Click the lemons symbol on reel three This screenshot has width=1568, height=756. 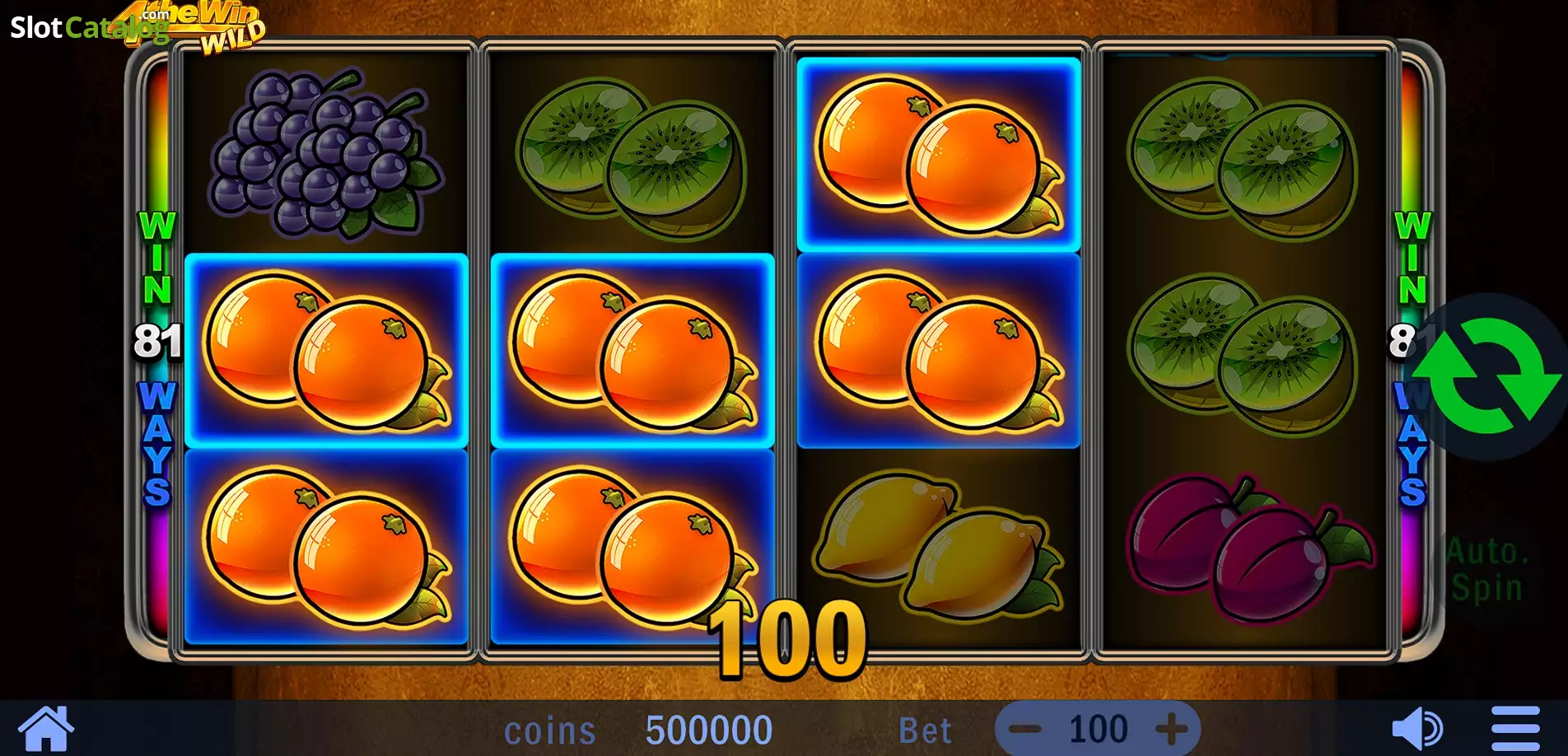[939, 545]
